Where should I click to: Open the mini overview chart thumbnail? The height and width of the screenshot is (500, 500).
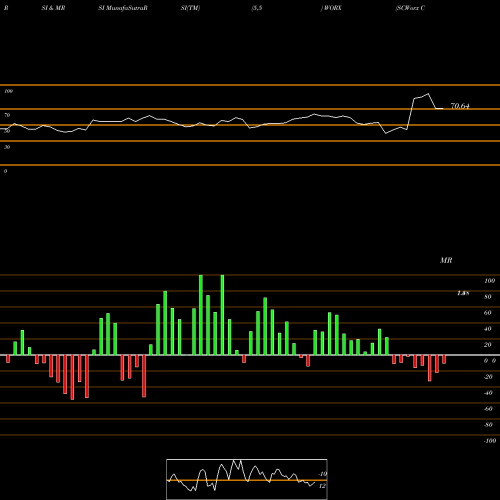pyautogui.click(x=247, y=479)
